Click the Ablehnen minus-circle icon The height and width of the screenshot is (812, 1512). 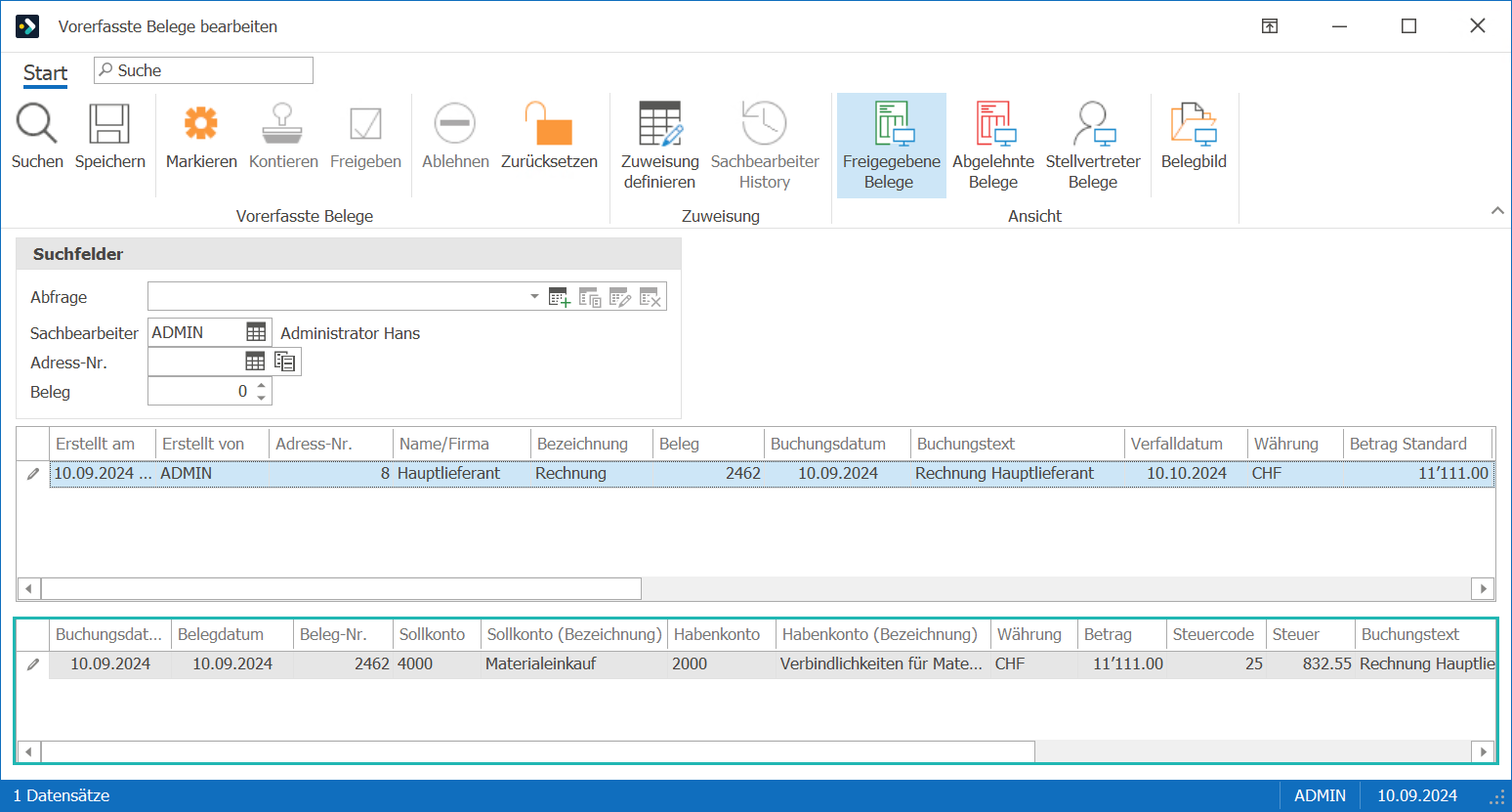pyautogui.click(x=455, y=124)
